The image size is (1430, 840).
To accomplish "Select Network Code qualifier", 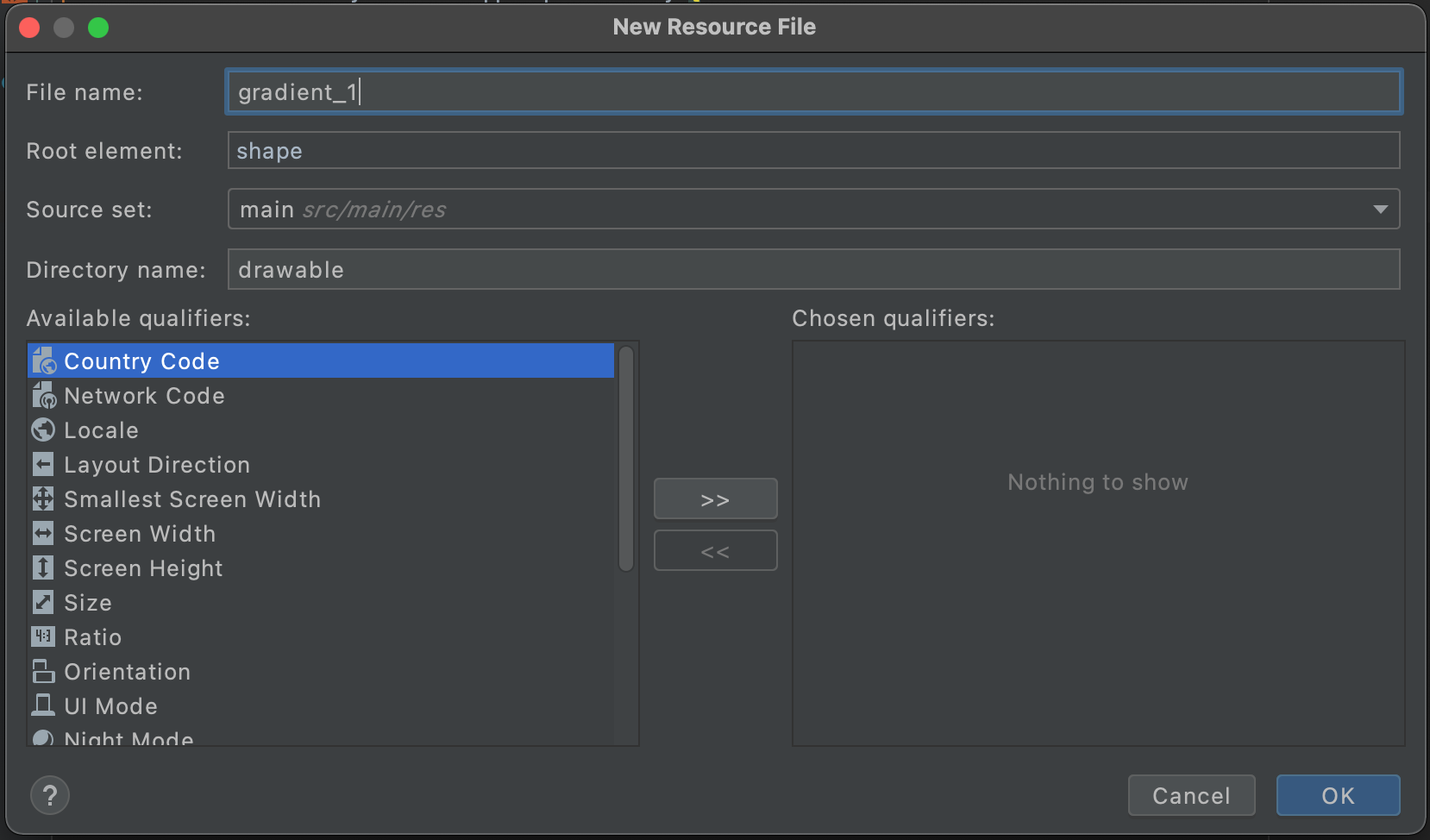I will coord(321,395).
